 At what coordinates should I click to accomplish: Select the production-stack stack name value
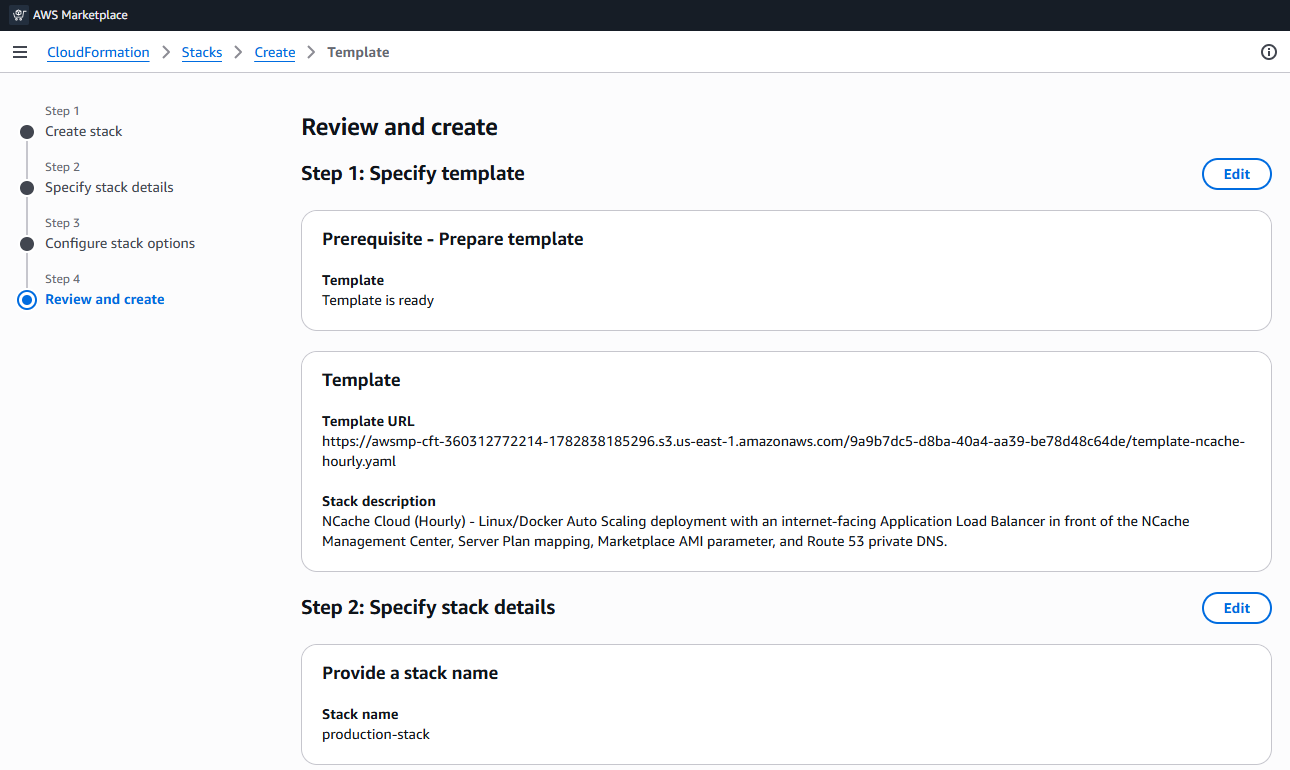coord(376,734)
